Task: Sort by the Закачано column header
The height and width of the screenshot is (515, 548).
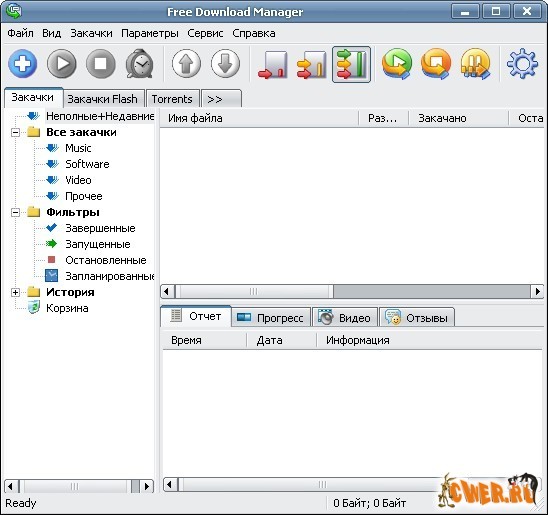Action: click(458, 118)
